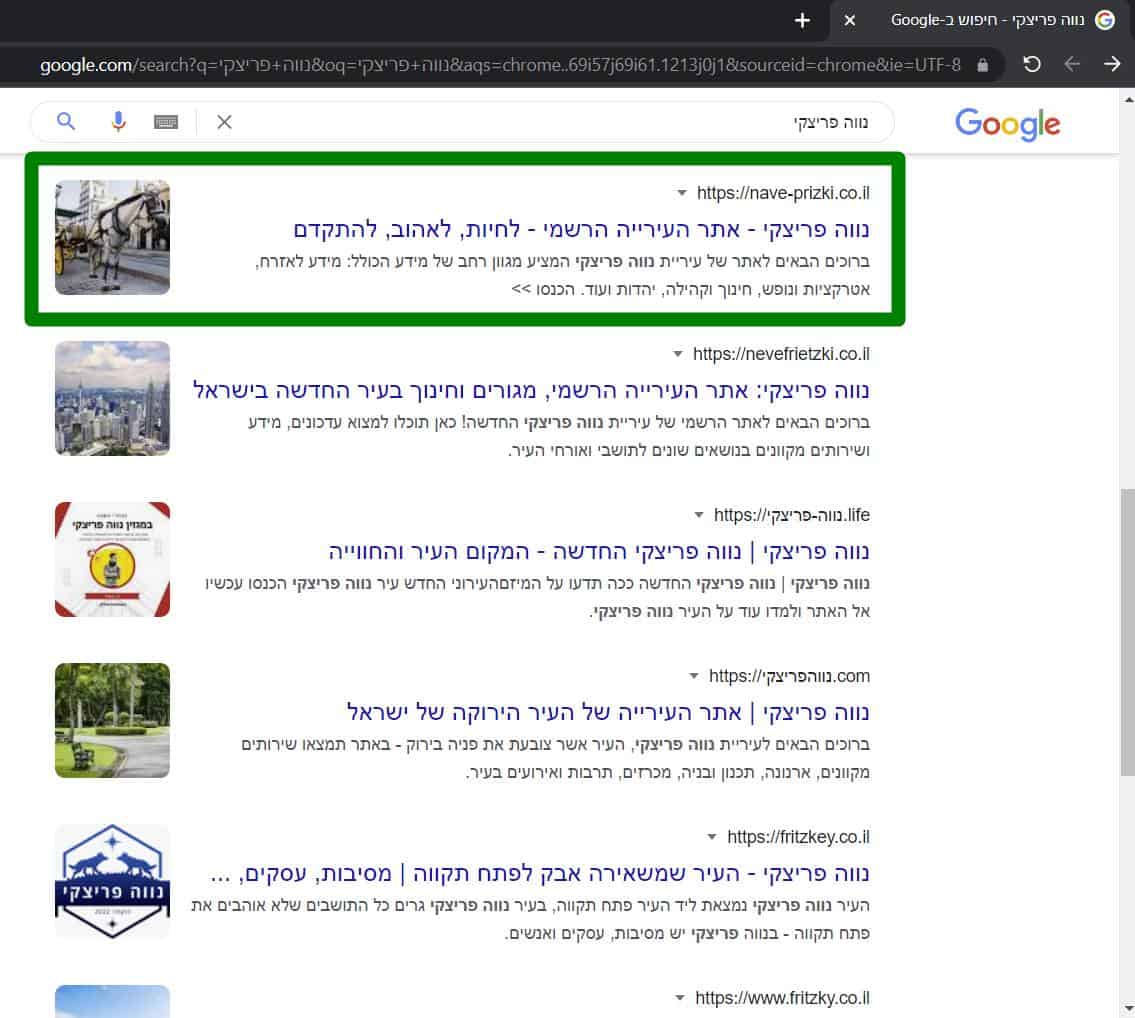Open result titled לחיות, לאהוב, להתקדם
This screenshot has width=1135, height=1018.
click(x=581, y=230)
